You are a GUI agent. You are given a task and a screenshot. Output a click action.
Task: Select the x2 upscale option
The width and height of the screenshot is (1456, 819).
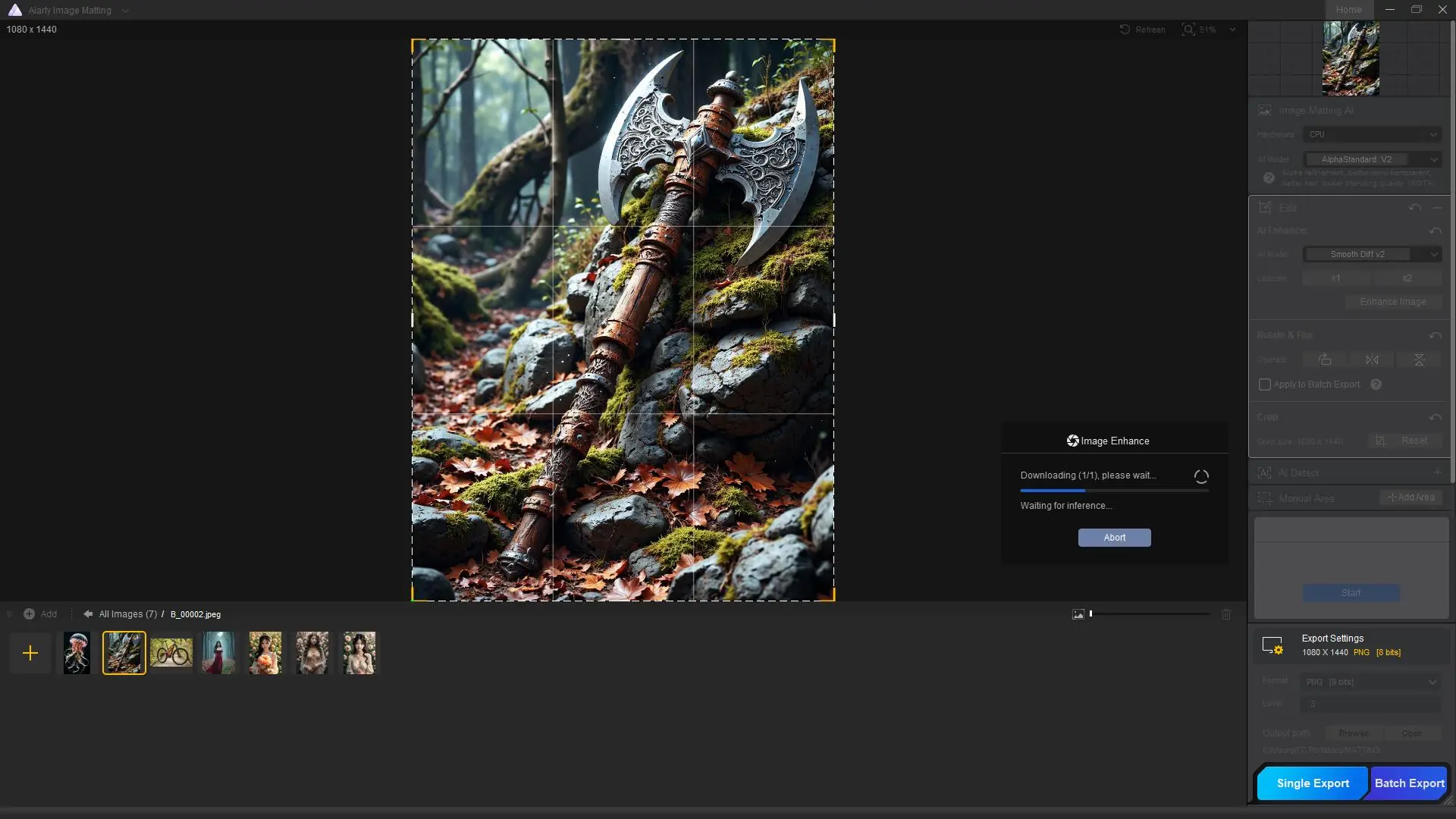pos(1407,278)
